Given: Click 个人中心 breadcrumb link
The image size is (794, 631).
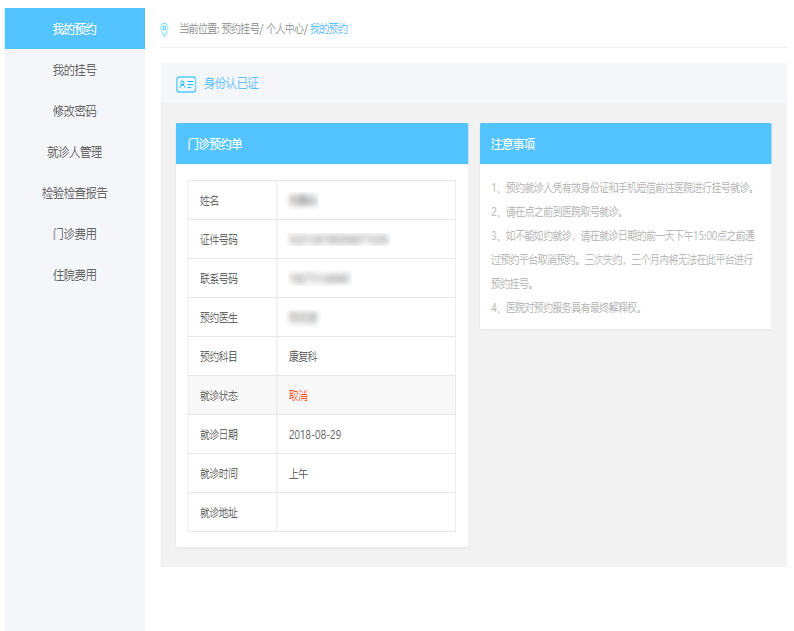Looking at the screenshot, I should coord(284,30).
